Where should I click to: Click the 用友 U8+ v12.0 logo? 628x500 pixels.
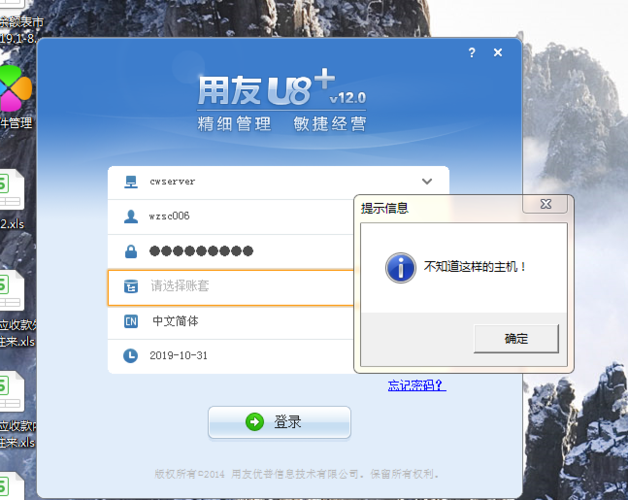coord(282,87)
